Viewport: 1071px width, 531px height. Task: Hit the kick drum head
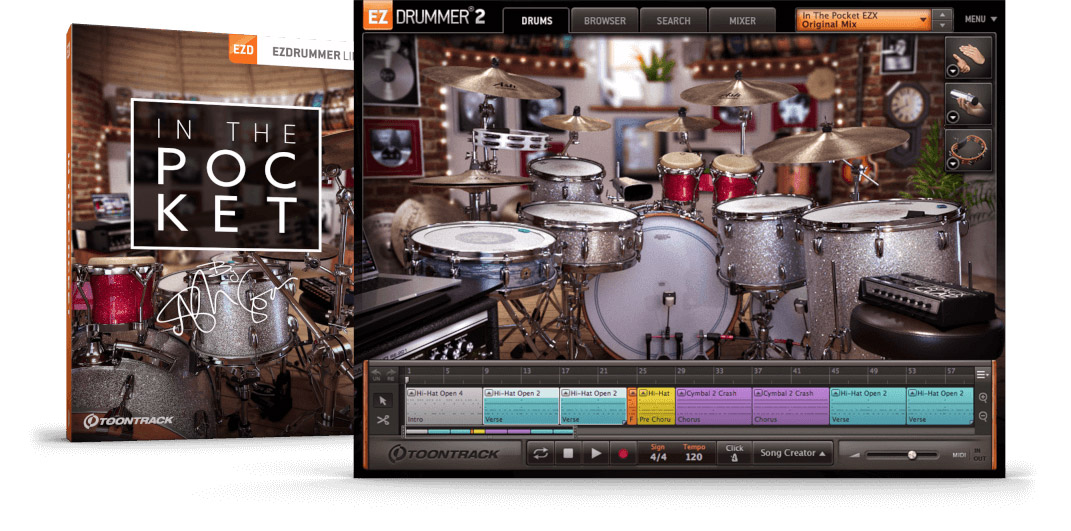click(x=660, y=287)
